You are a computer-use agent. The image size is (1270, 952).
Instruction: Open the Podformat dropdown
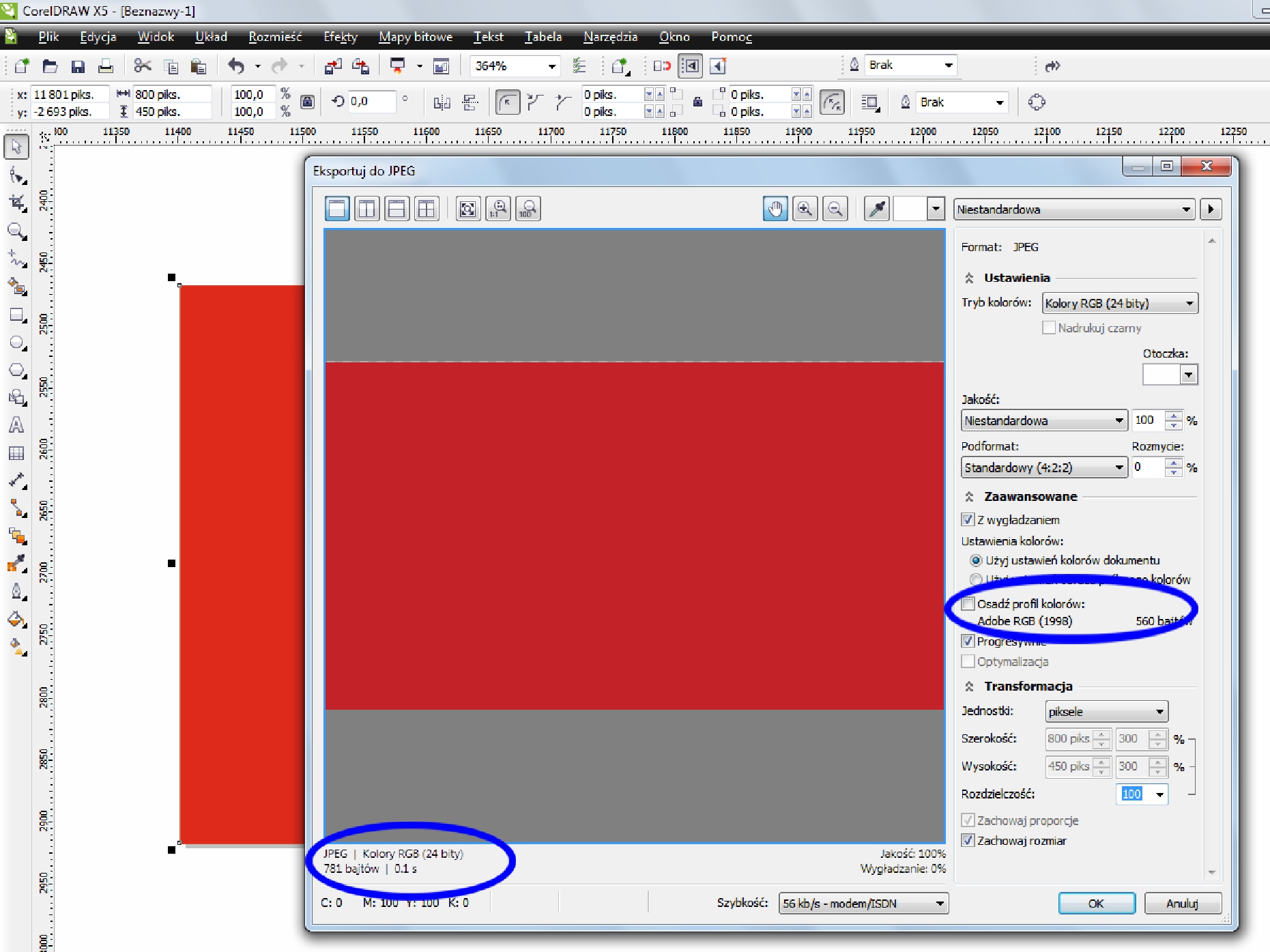1043,467
